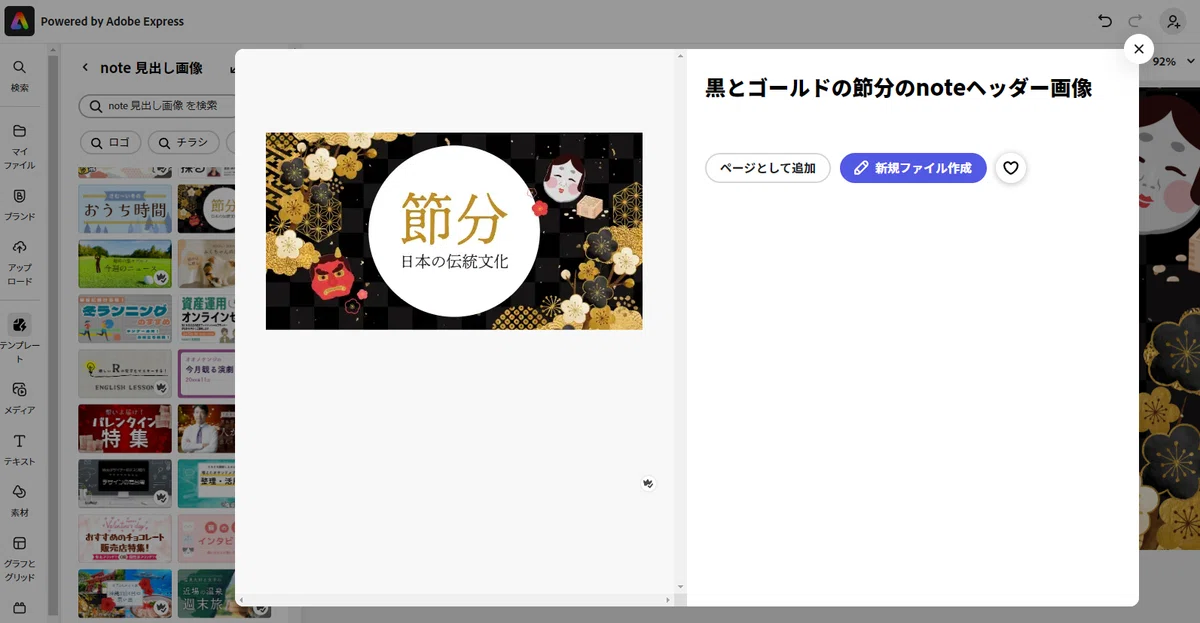Redo the last action
The image size is (1200, 623).
click(x=1135, y=21)
